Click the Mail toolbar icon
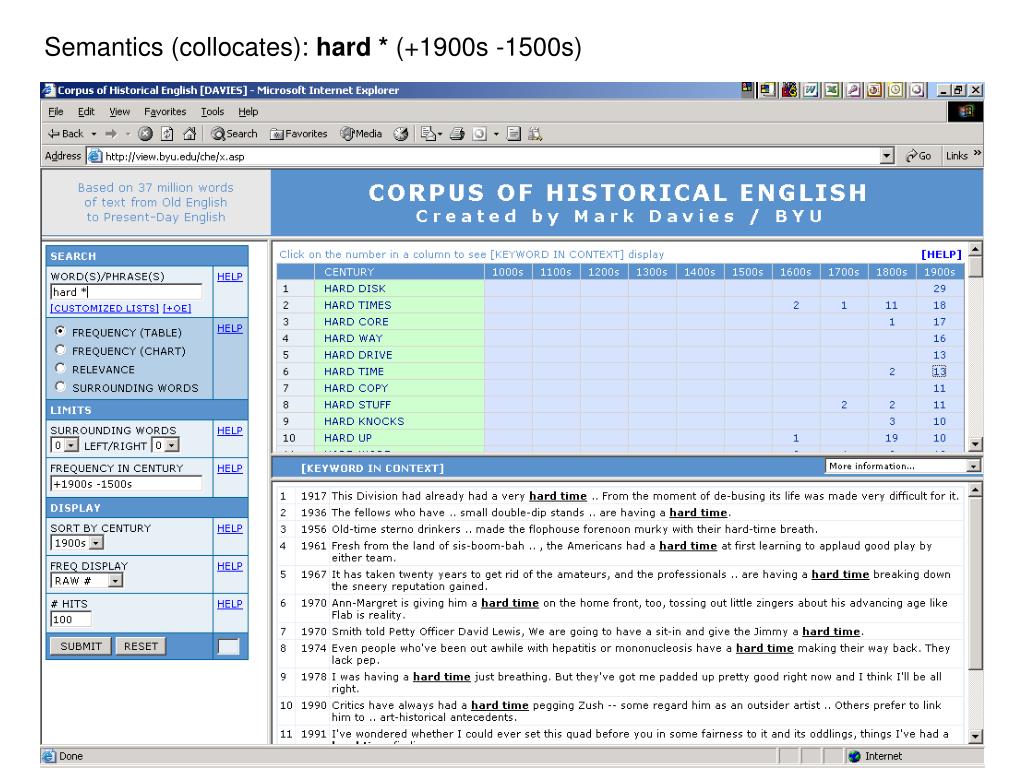Screen dimensions: 1024x768 click(428, 134)
